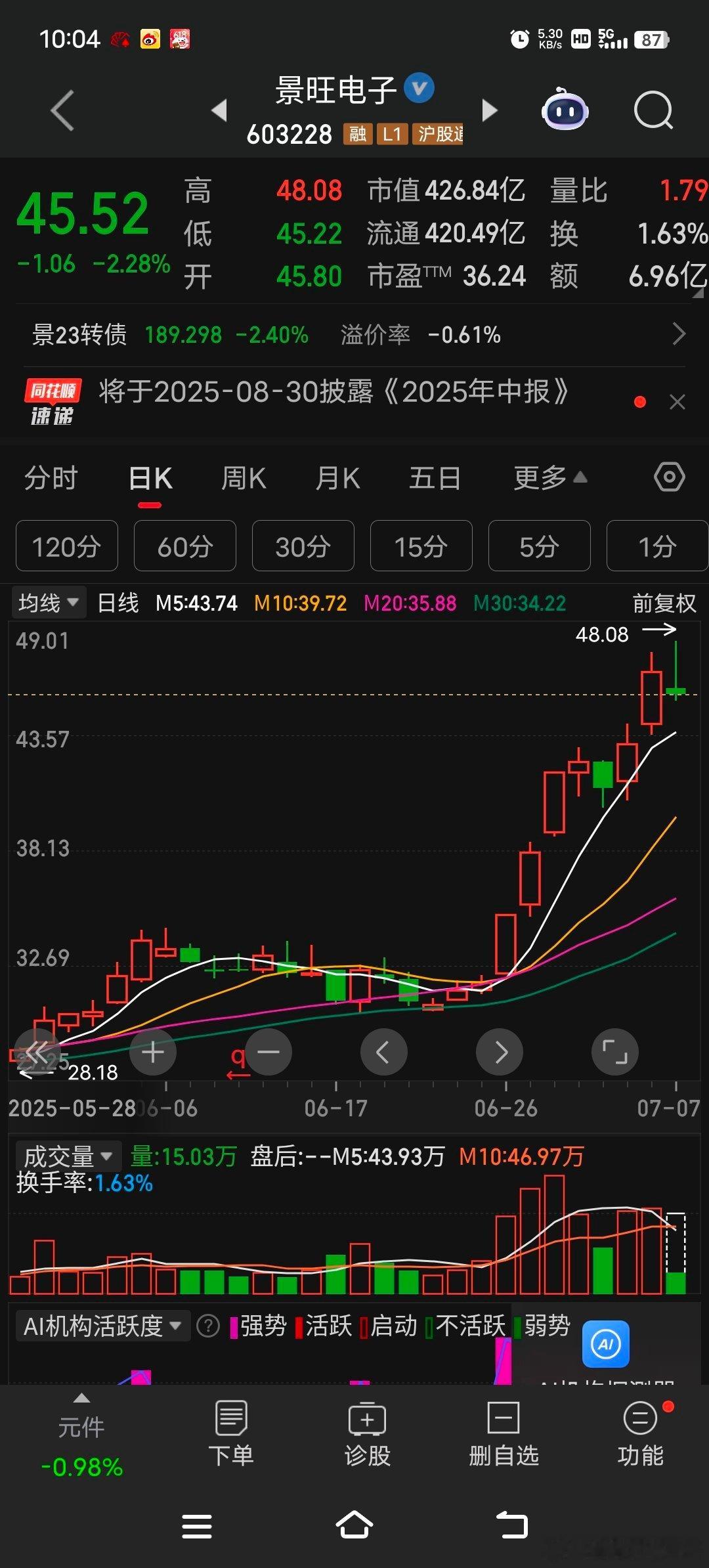The height and width of the screenshot is (1568, 709).
Task: Enter fullscreen landscape chart mode
Action: click(x=615, y=1052)
